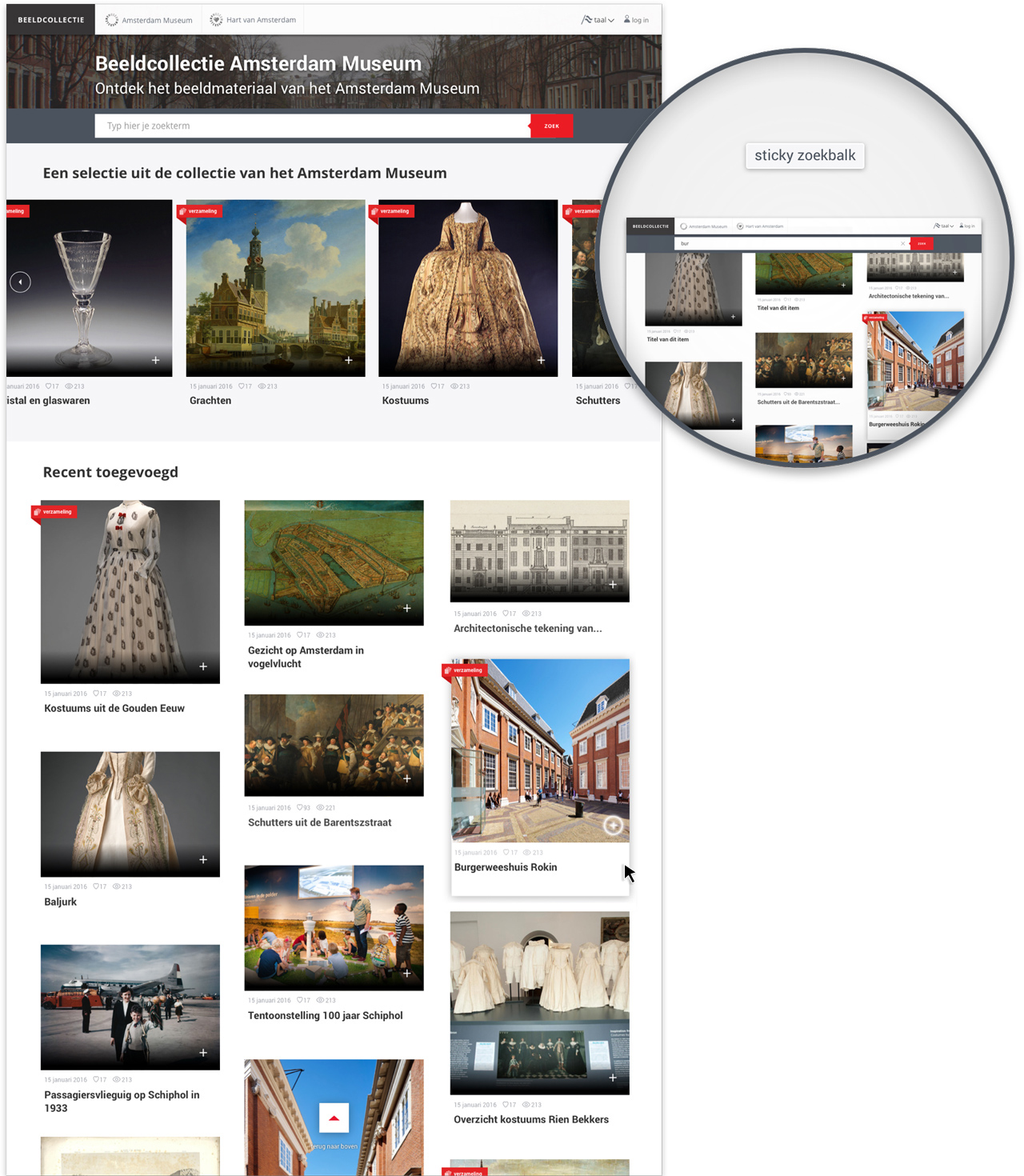The height and width of the screenshot is (1176, 1024).
Task: Like Schutters uit de Barentszstraat via the 93 heart
Action: click(x=300, y=808)
